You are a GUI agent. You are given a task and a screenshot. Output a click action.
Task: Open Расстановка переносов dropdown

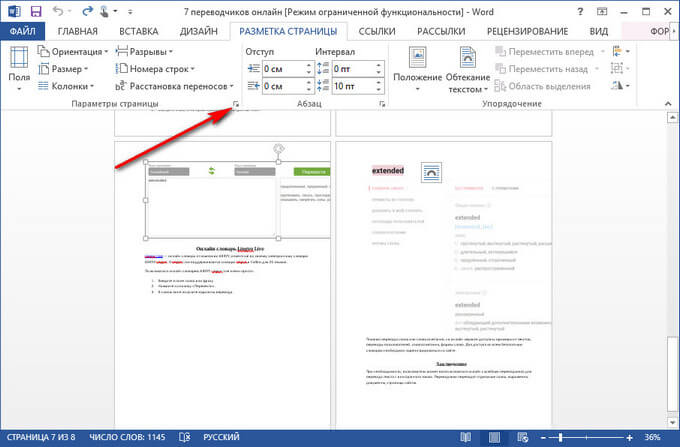click(176, 87)
